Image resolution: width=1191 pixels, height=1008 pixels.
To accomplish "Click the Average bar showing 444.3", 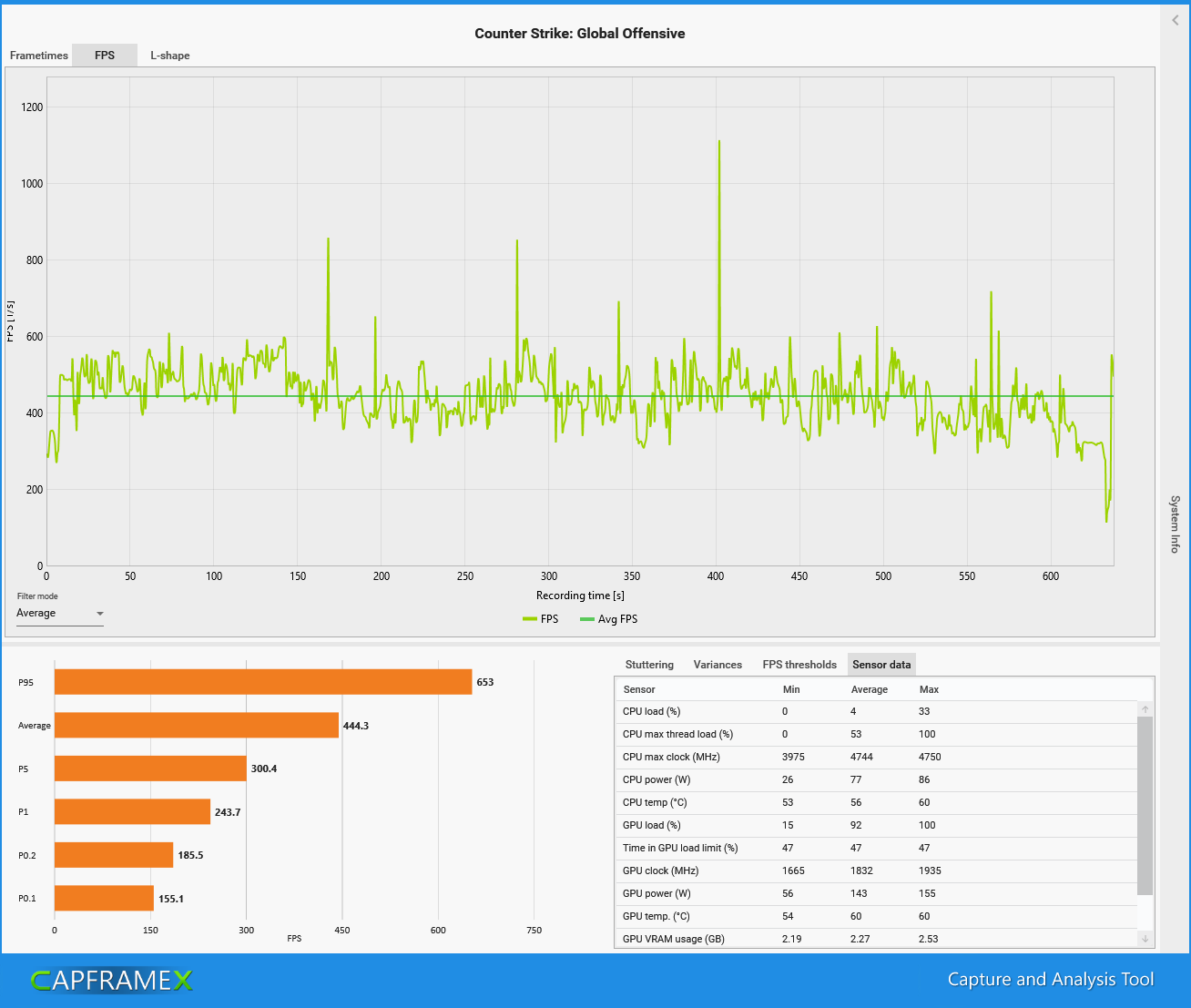I will [197, 726].
